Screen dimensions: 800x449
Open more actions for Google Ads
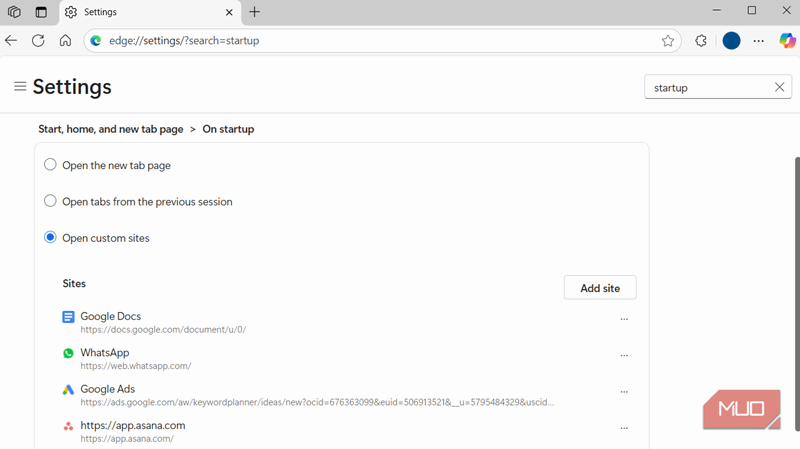(x=624, y=392)
